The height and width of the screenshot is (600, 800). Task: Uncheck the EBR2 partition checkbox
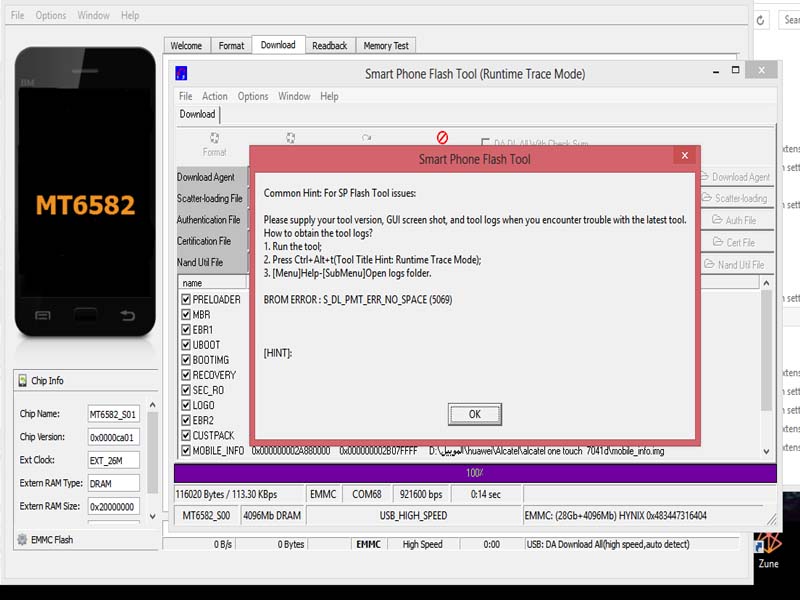186,420
